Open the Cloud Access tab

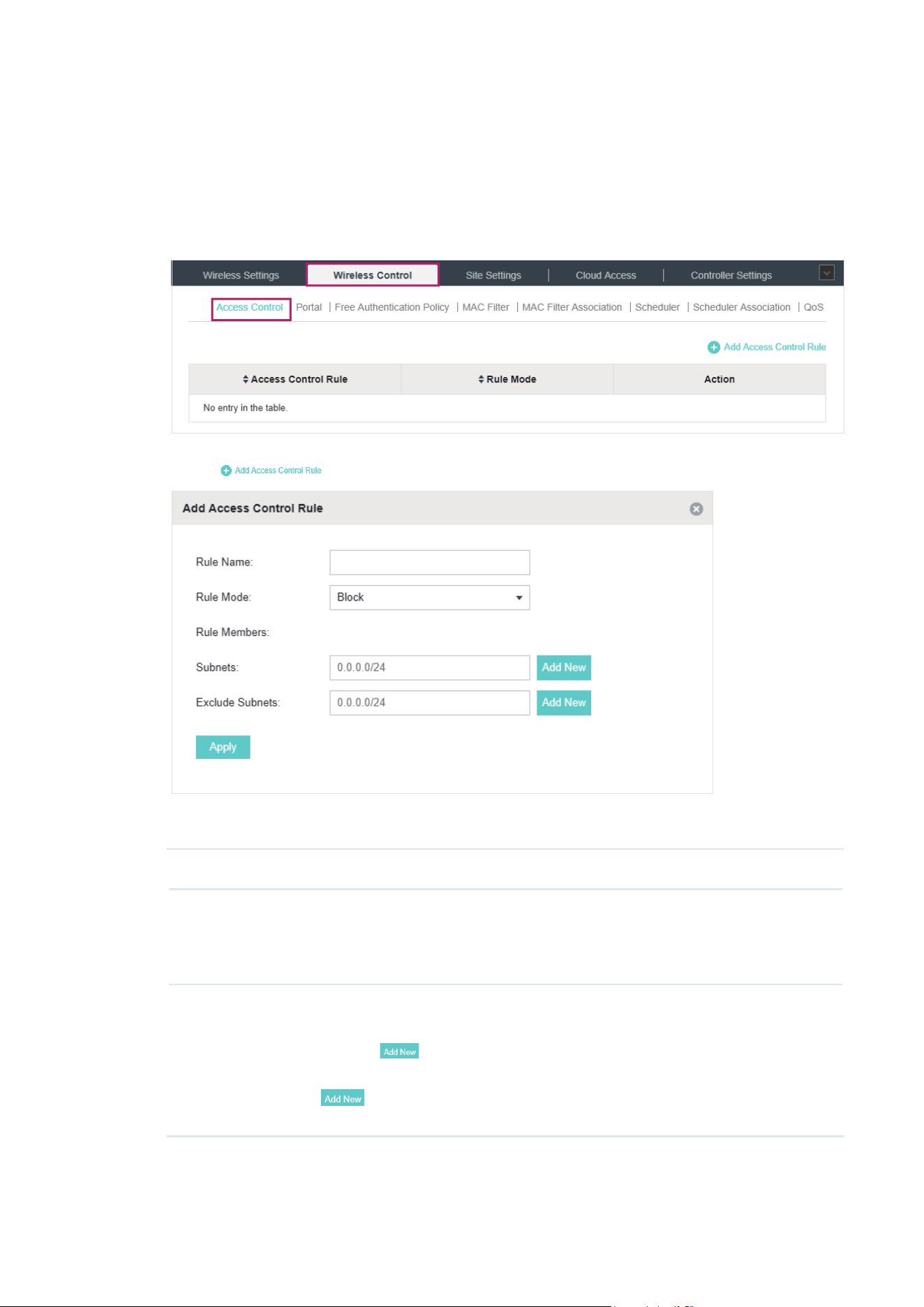click(x=606, y=275)
